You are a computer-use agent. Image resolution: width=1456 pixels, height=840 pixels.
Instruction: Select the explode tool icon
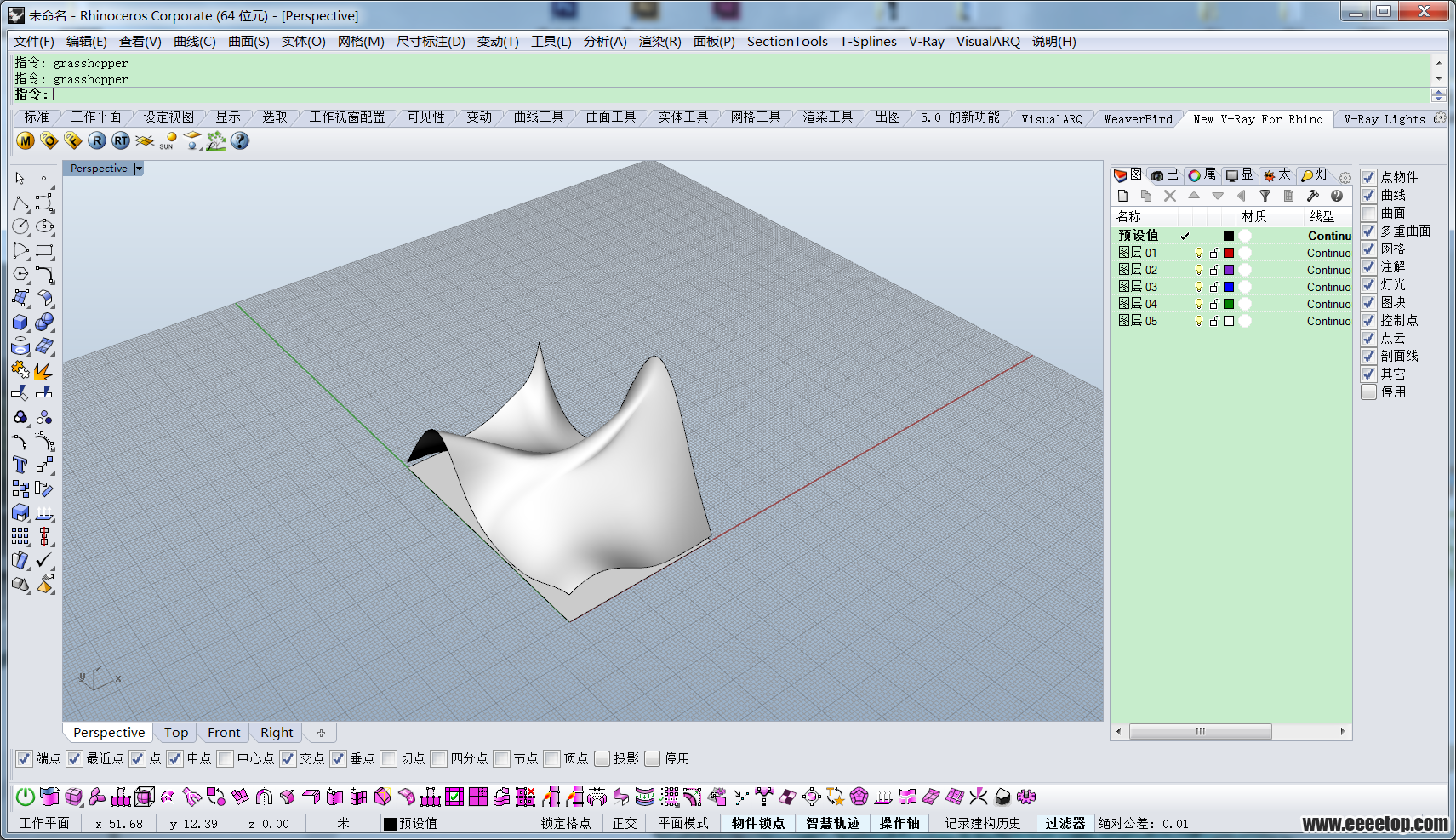point(44,370)
